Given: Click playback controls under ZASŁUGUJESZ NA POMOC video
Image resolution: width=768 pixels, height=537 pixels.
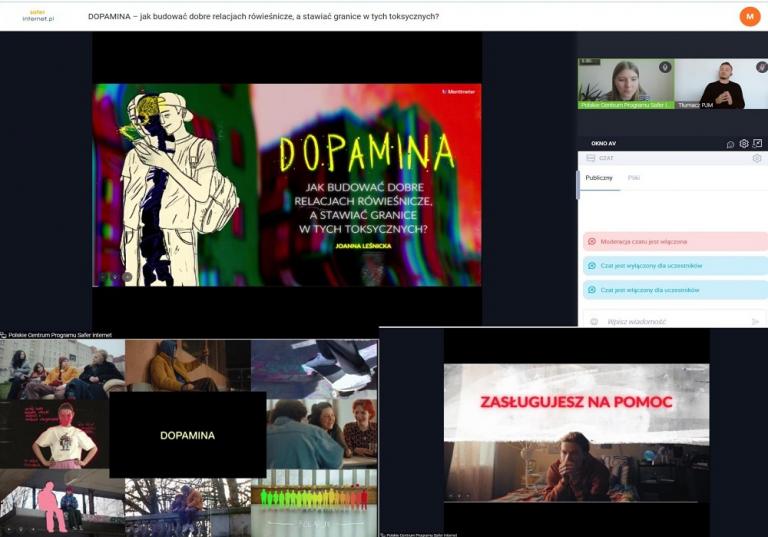Looking at the screenshot, I should (x=459, y=496).
